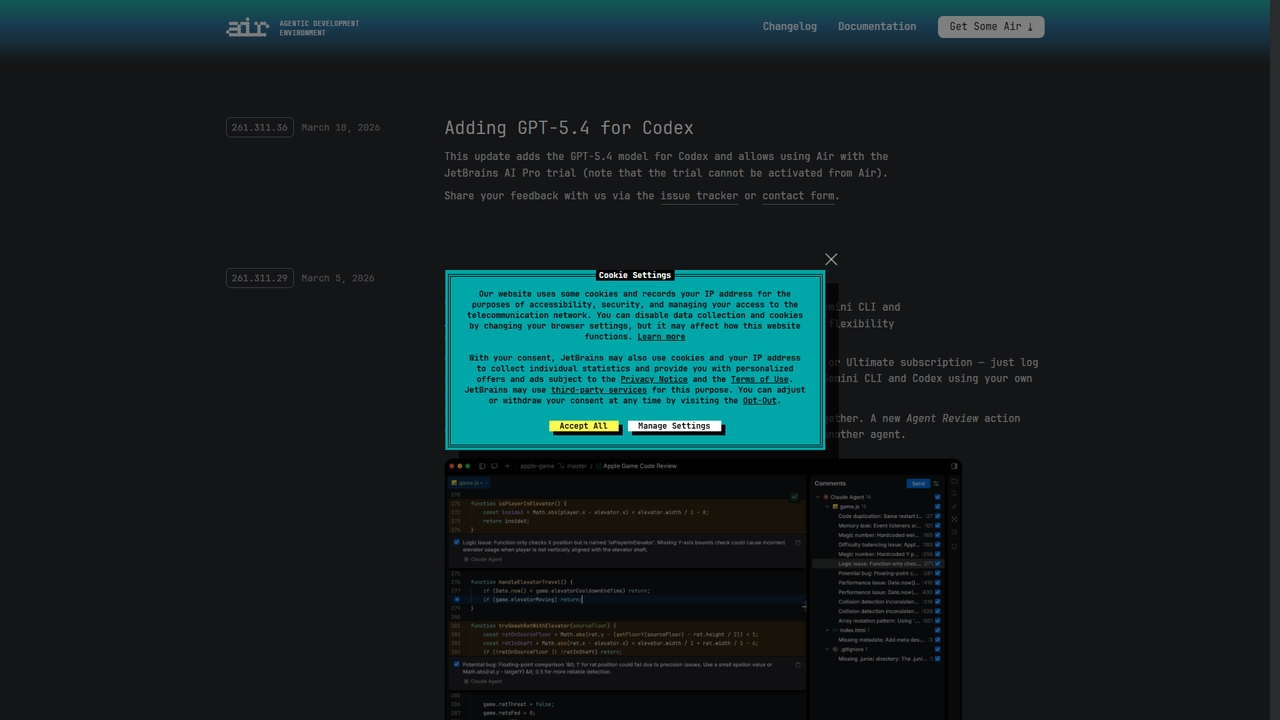Viewport: 1280px width, 720px height.
Task: Open the search icon in embedded right sidebar
Action: pos(954,494)
